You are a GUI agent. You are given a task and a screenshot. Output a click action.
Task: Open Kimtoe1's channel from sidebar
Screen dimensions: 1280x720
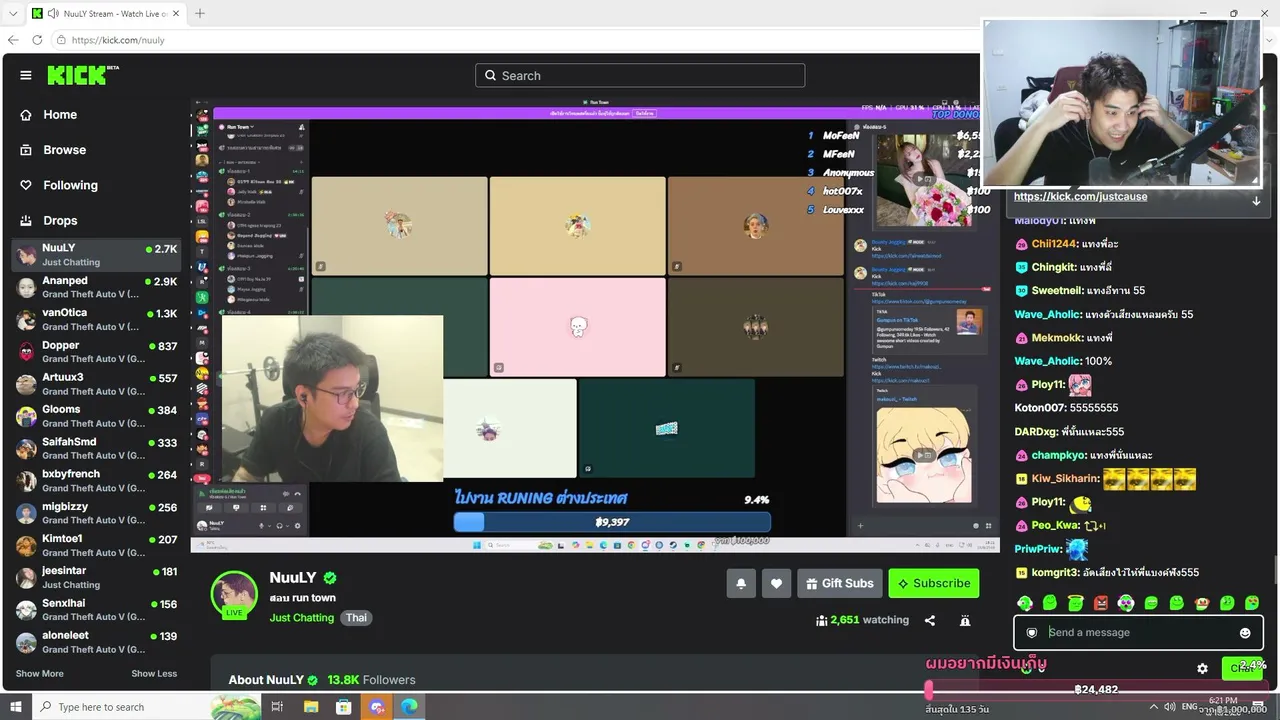[x=96, y=545]
